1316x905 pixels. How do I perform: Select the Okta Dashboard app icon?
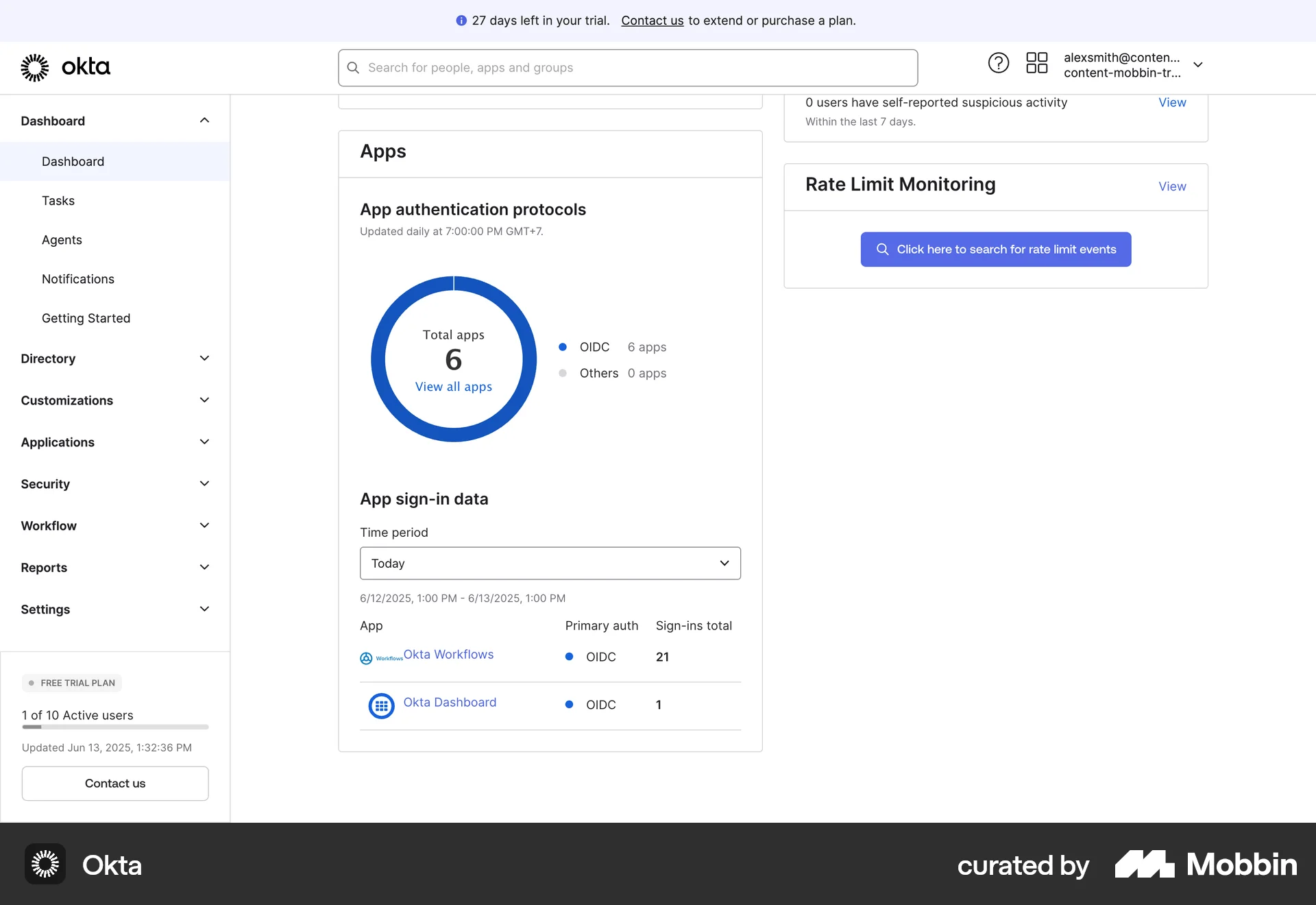(381, 705)
